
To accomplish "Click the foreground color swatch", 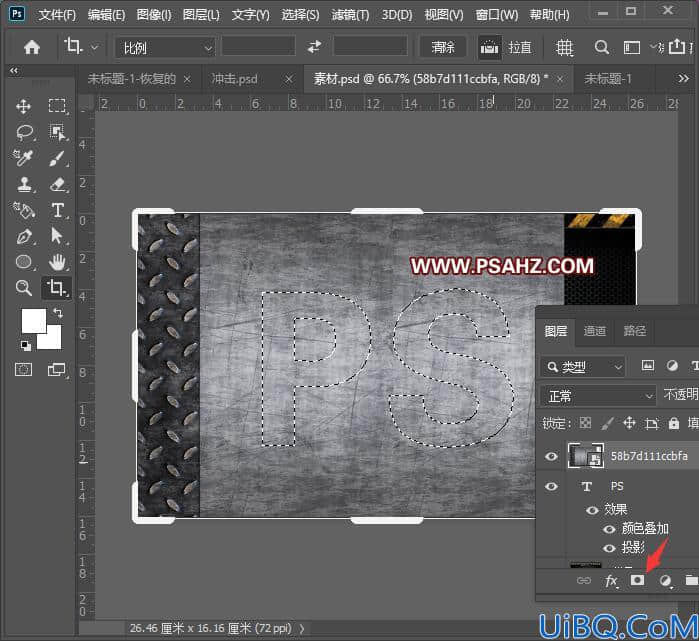I will 33,320.
